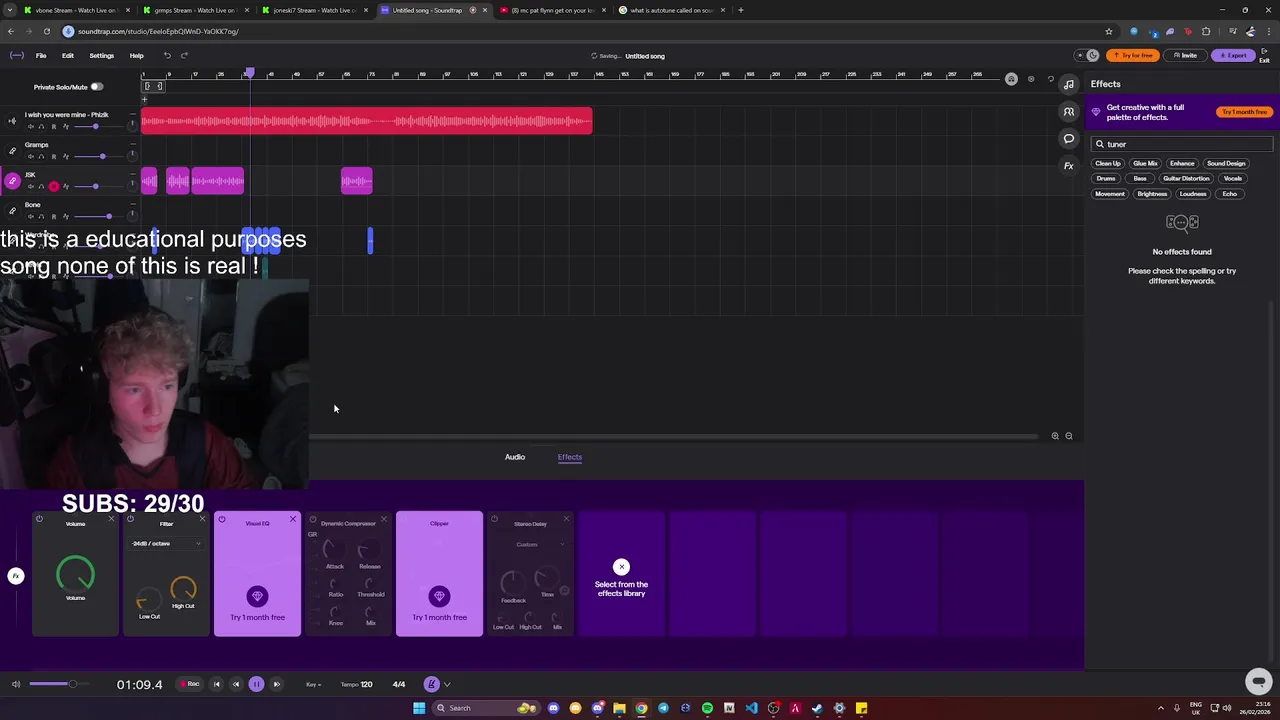Remove the Volume effect with X
Screen dimensions: 1280x720
click(111, 518)
